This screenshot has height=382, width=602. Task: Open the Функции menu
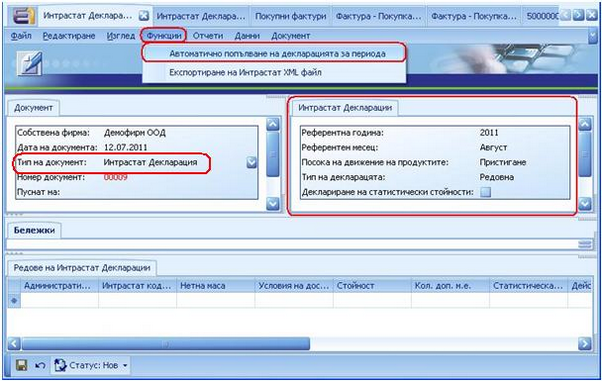pyautogui.click(x=164, y=36)
